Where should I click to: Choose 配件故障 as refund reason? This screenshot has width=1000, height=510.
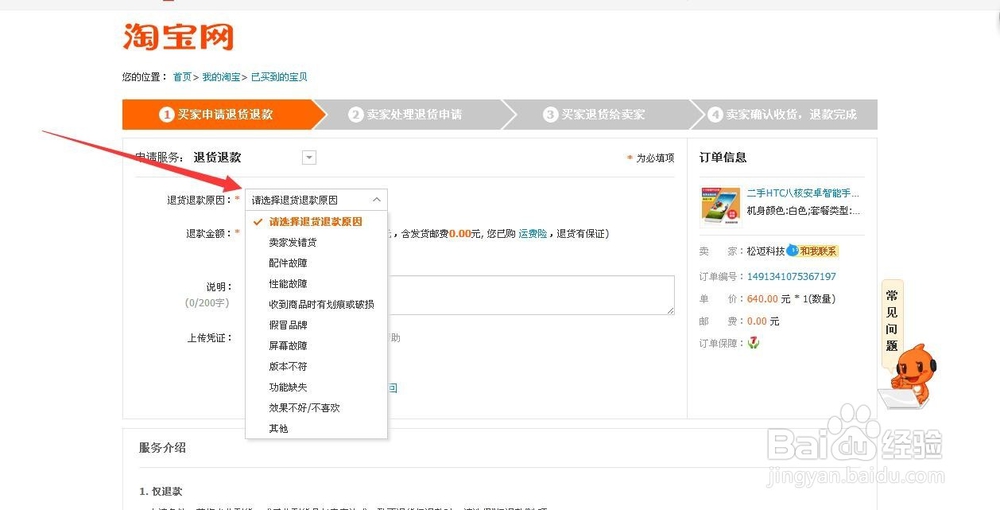coord(288,263)
